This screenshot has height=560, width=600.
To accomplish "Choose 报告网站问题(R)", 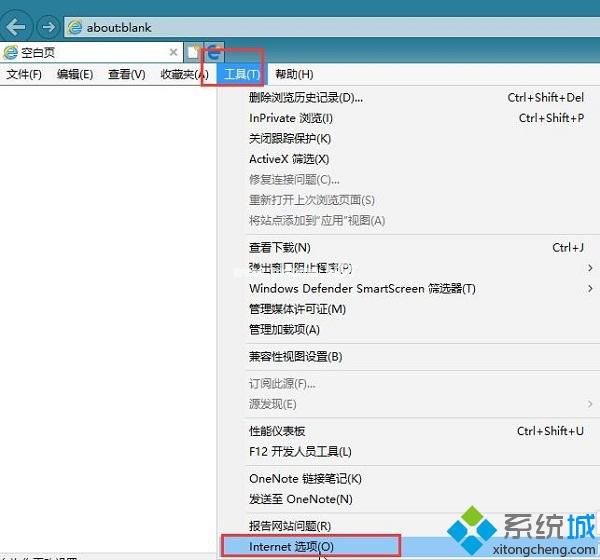I will tap(408, 526).
